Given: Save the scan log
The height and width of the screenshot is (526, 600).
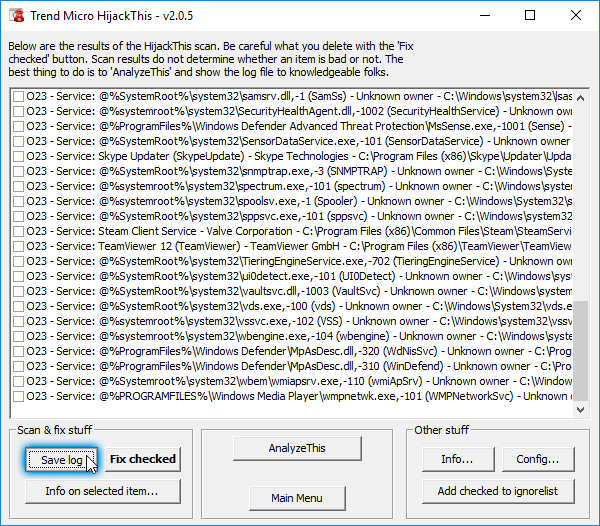Looking at the screenshot, I should [x=62, y=459].
